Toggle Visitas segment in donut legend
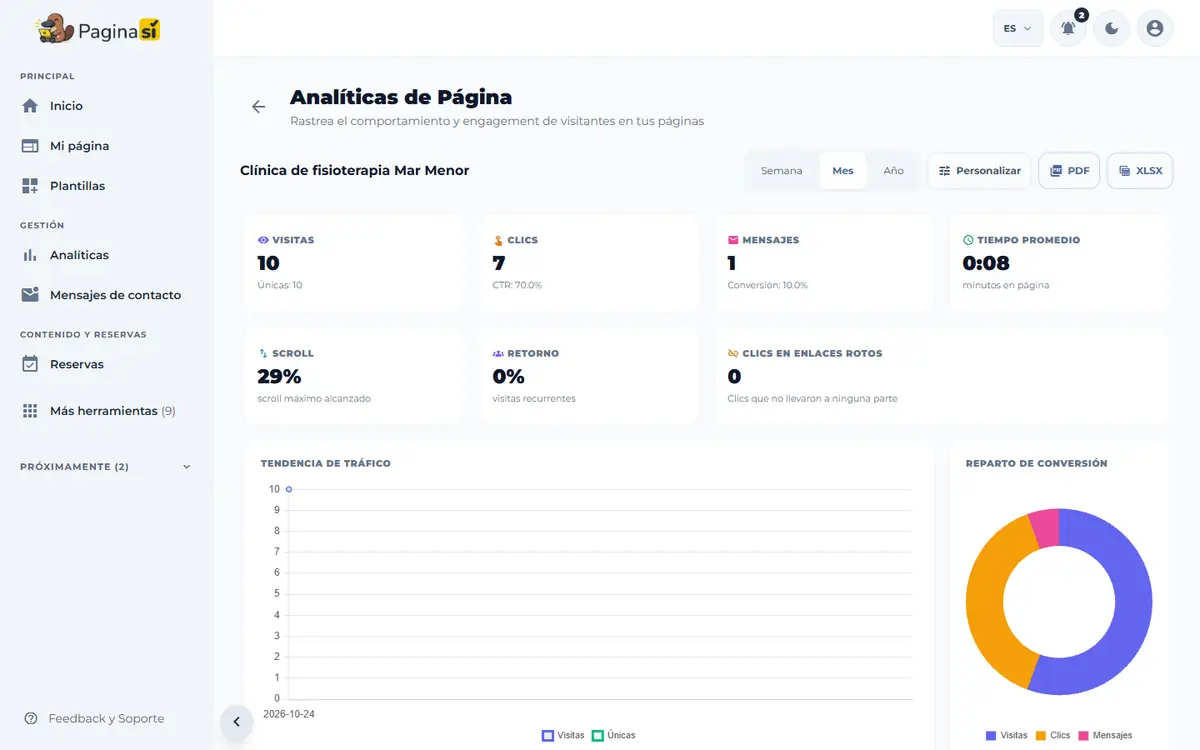This screenshot has width=1200, height=750. click(1006, 735)
